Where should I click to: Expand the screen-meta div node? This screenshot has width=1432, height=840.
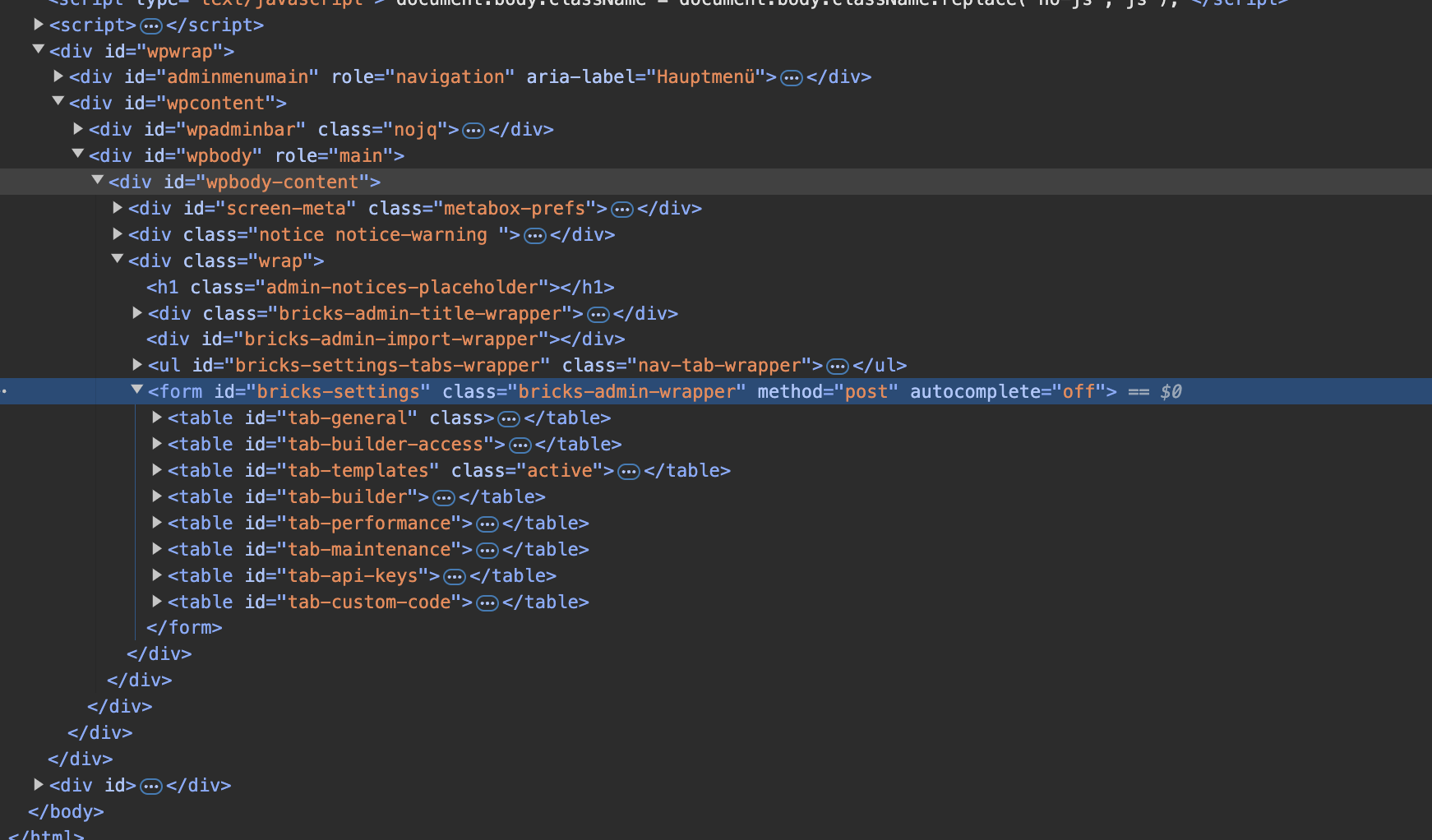[x=117, y=207]
